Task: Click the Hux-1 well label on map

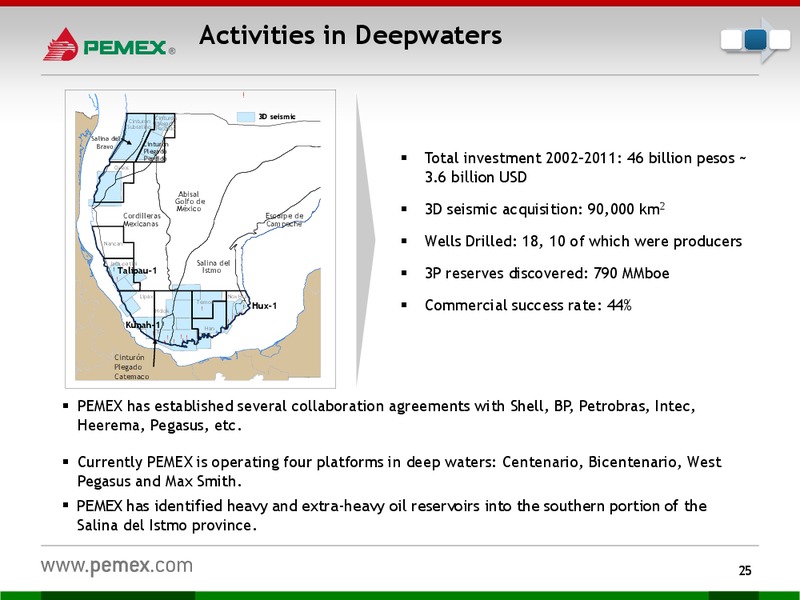Action: coord(264,306)
